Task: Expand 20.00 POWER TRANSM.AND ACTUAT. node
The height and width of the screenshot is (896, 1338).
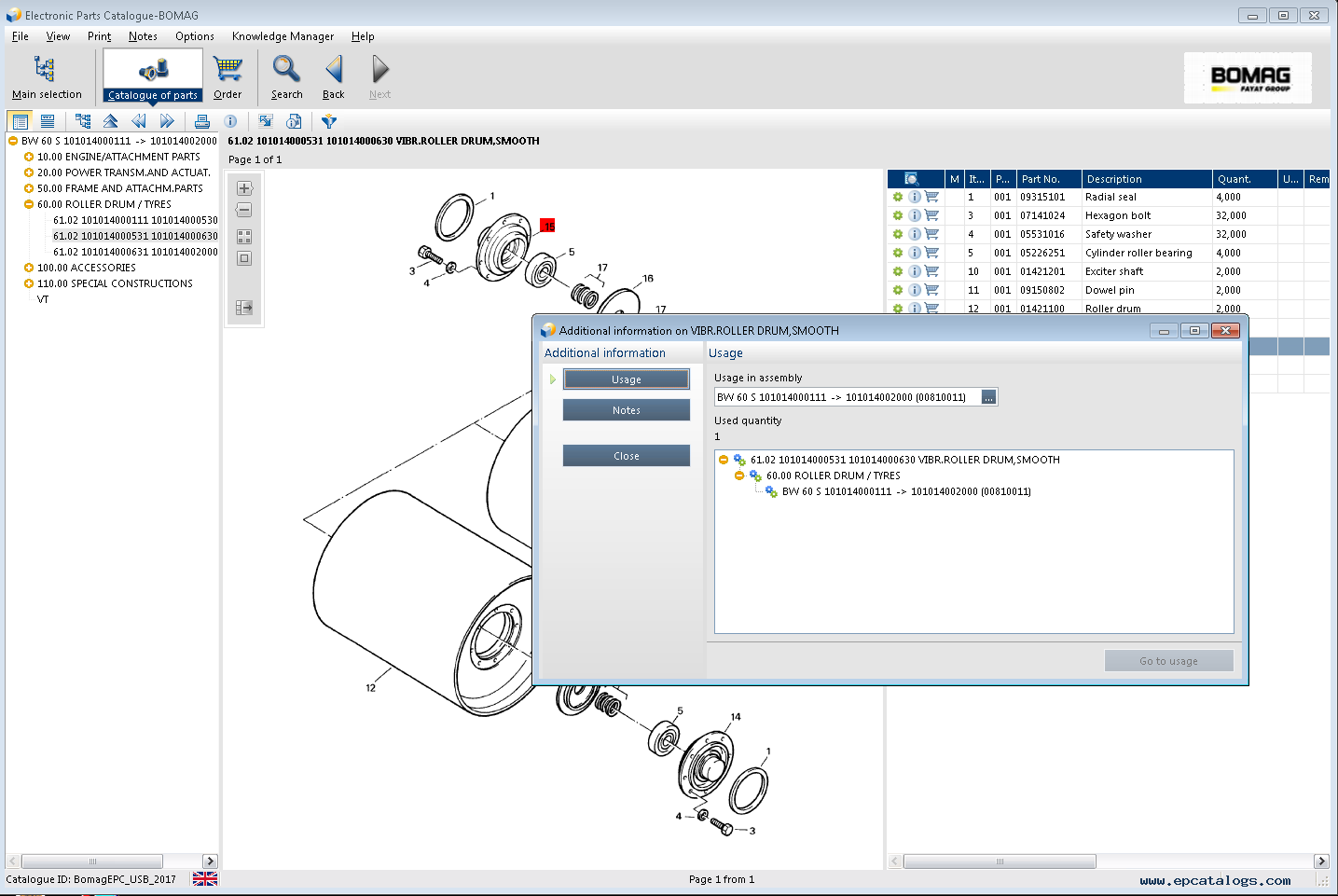Action: [x=29, y=172]
